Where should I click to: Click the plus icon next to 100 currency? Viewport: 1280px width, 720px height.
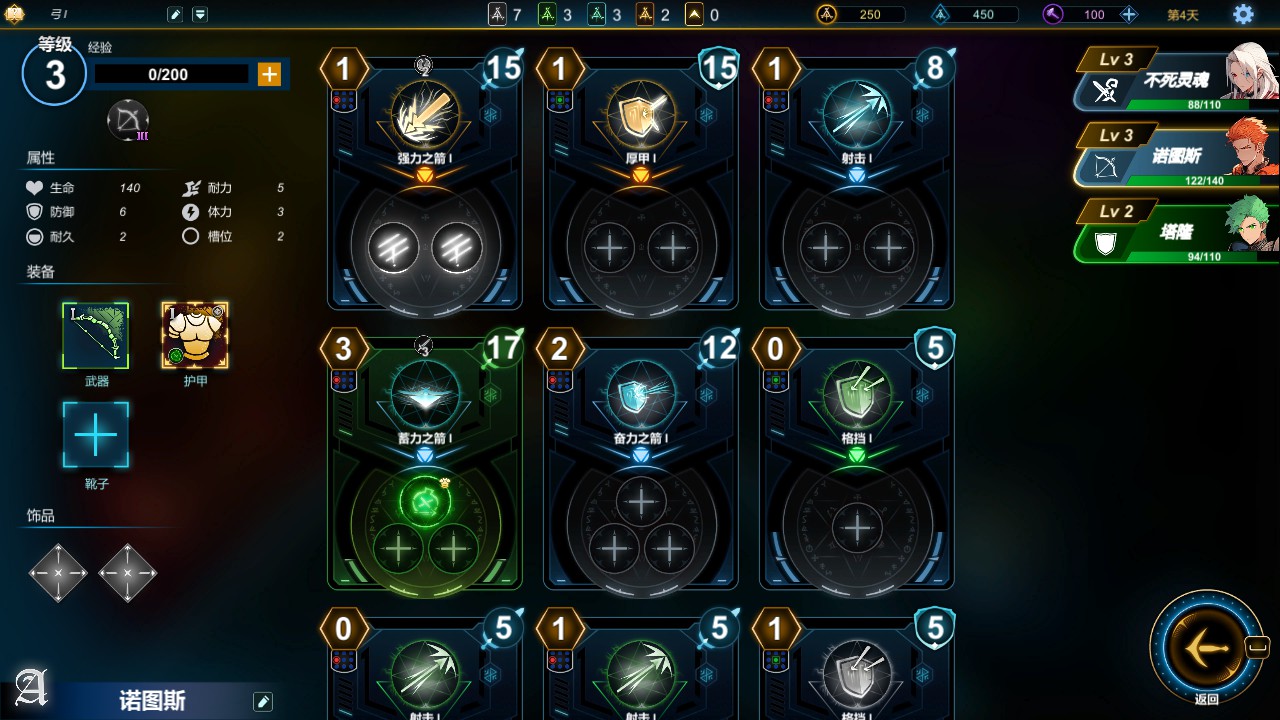click(x=1129, y=14)
